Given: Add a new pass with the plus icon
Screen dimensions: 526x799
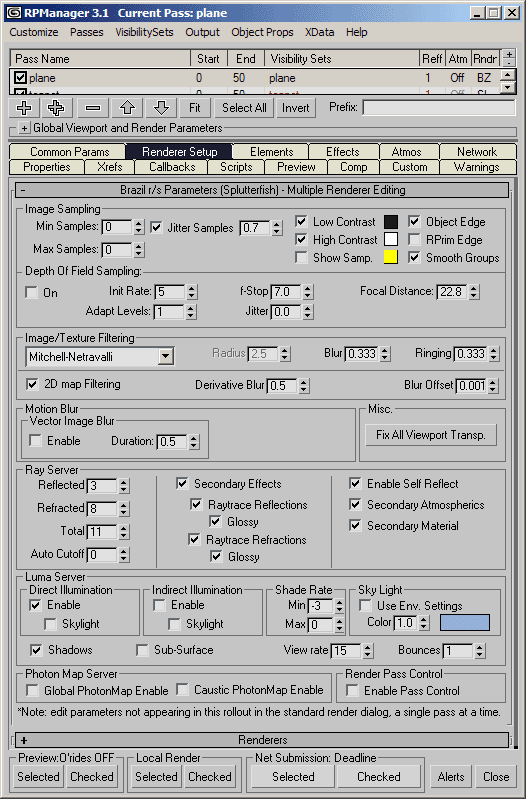Looking at the screenshot, I should 24,108.
